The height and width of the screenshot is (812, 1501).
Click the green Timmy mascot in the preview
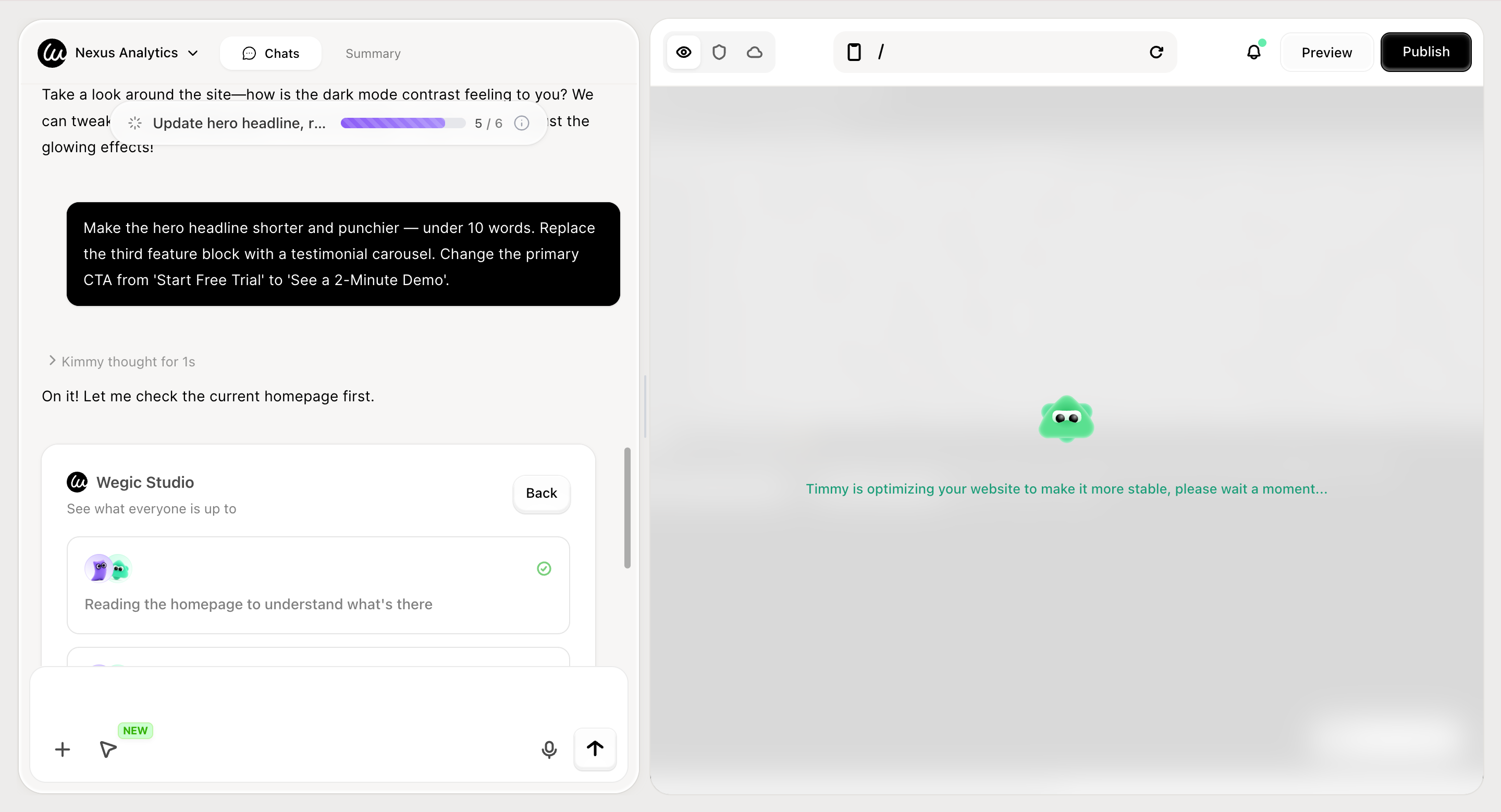pyautogui.click(x=1066, y=419)
